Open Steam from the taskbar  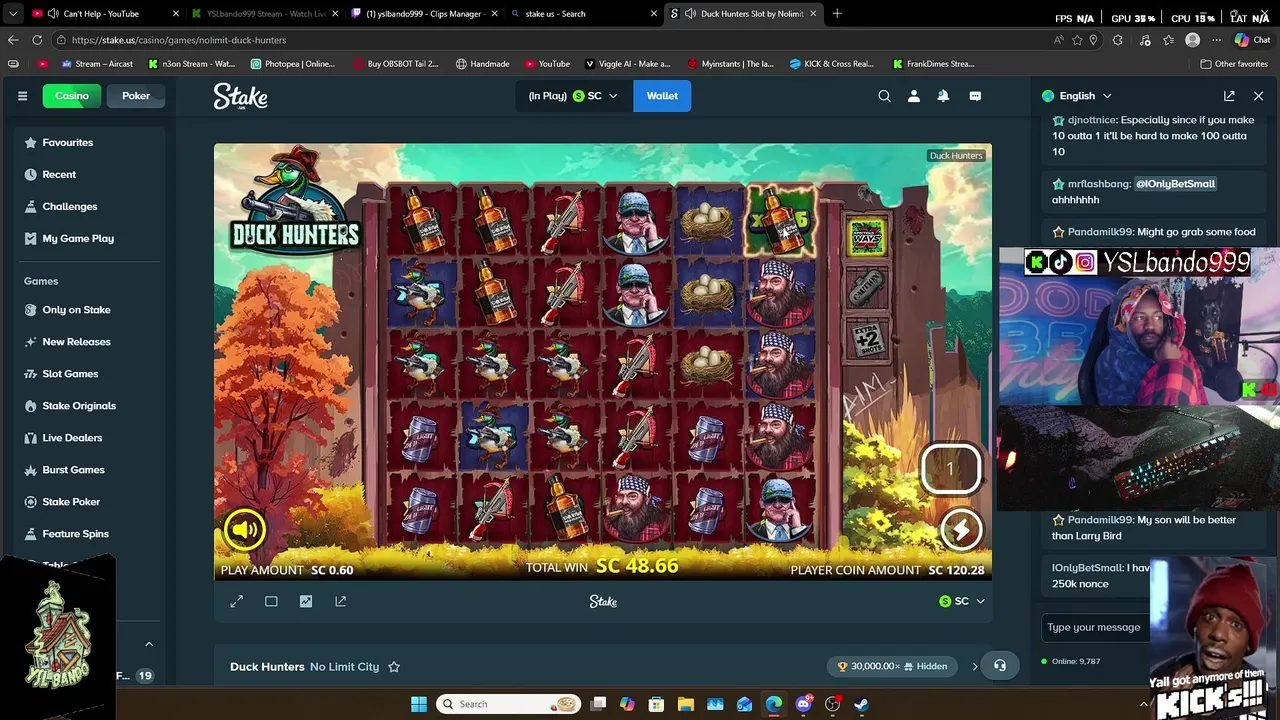click(x=862, y=704)
